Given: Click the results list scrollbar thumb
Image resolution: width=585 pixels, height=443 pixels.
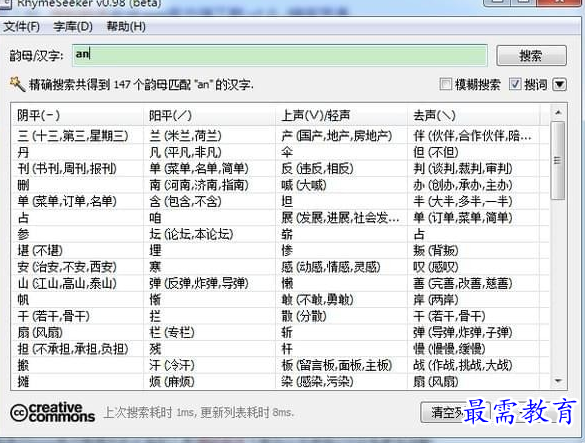Looking at the screenshot, I should click(558, 160).
